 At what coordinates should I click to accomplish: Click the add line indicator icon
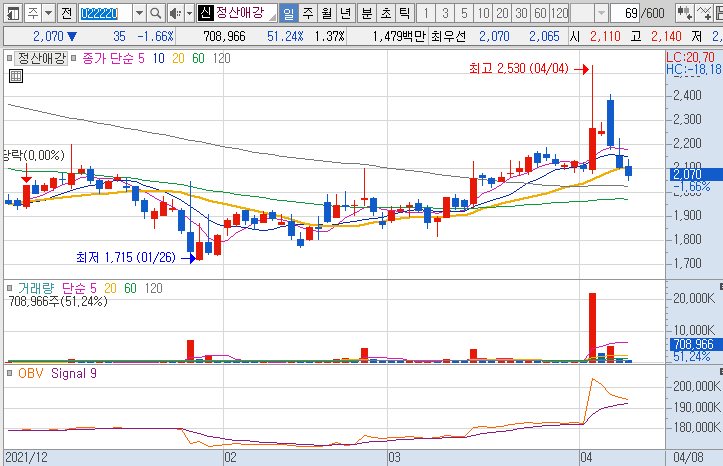pyautogui.click(x=704, y=13)
